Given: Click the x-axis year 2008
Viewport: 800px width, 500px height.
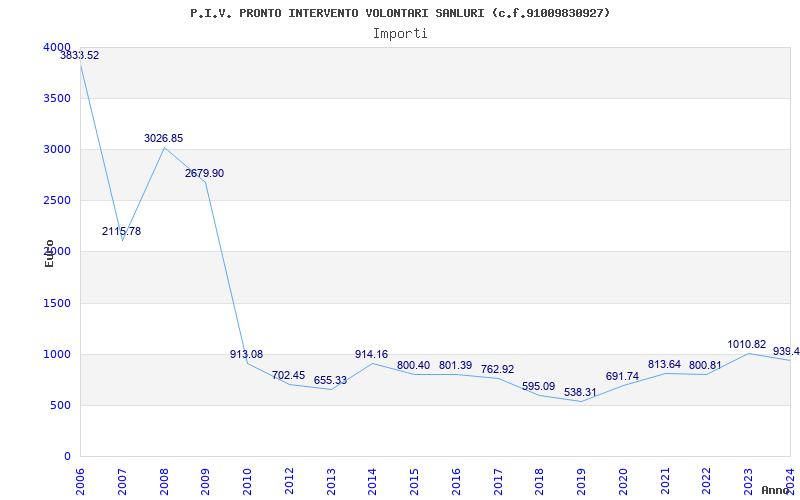Looking at the screenshot, I should (164, 482).
